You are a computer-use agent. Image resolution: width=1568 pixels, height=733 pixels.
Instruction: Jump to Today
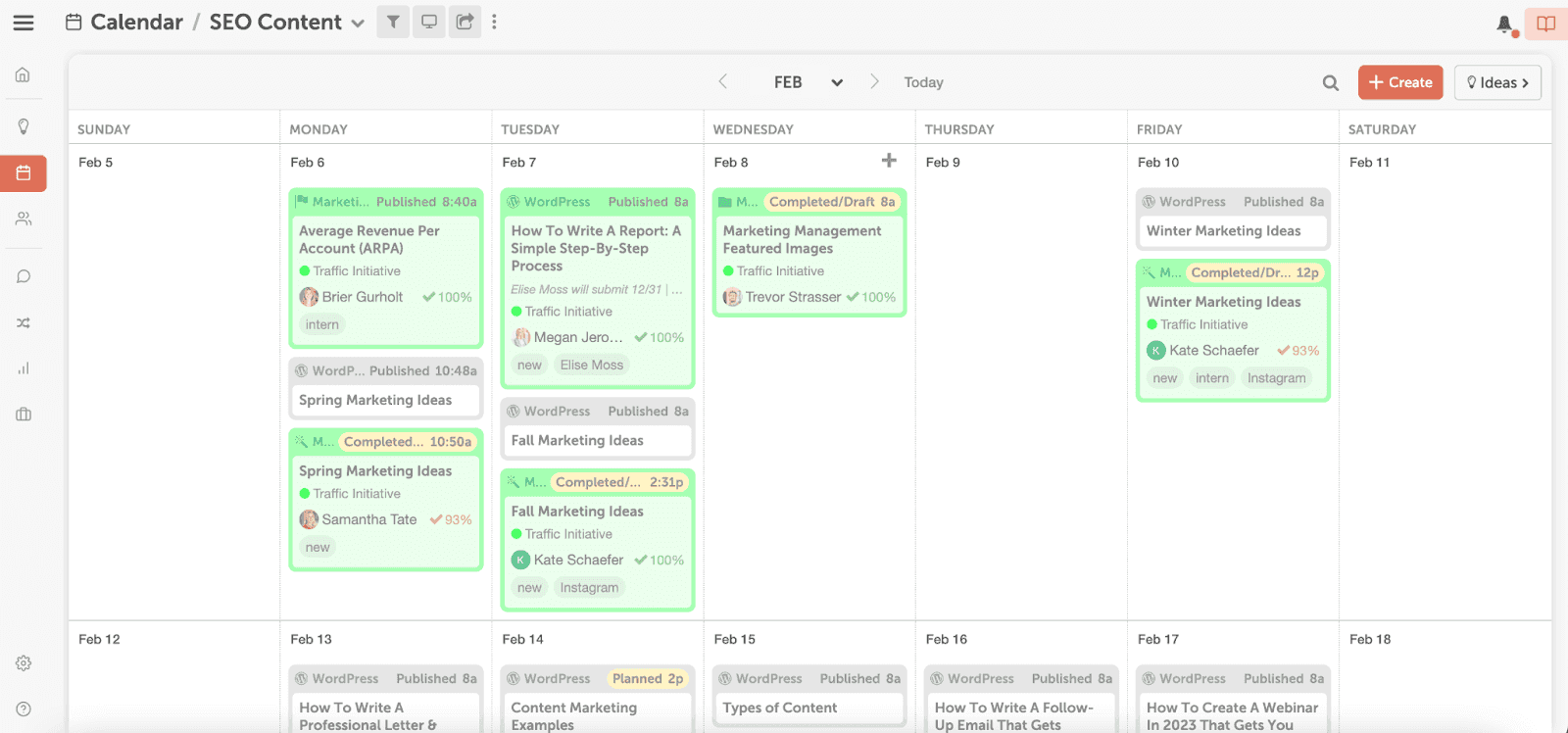tap(923, 82)
